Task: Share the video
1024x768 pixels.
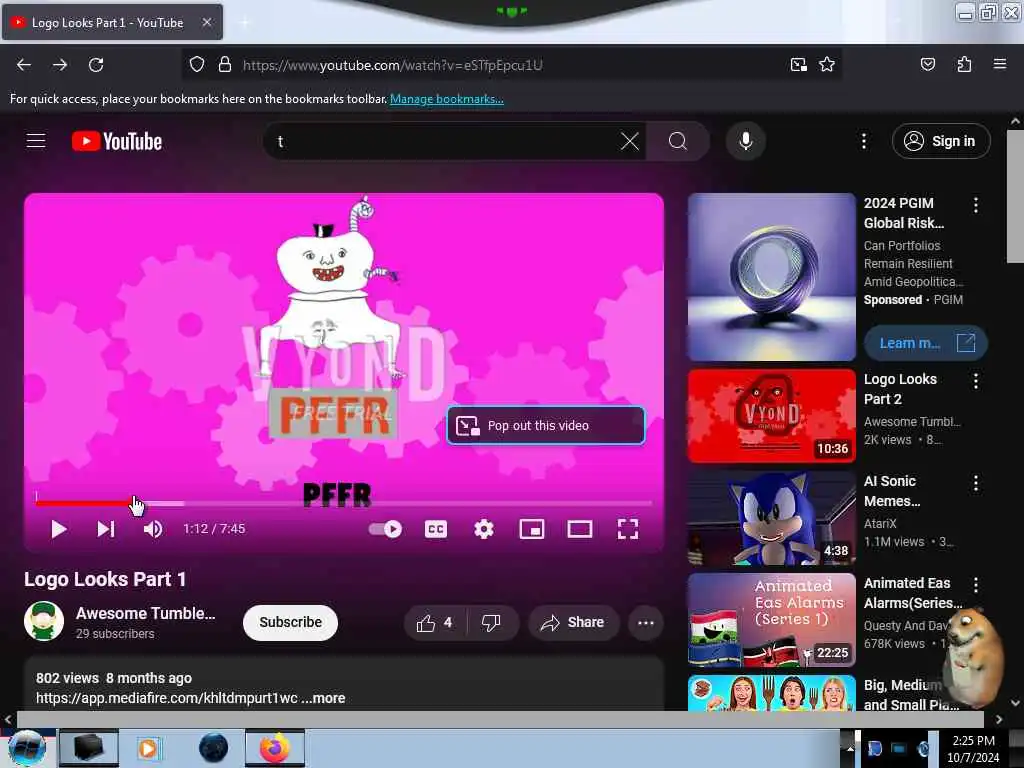Action: (x=573, y=623)
